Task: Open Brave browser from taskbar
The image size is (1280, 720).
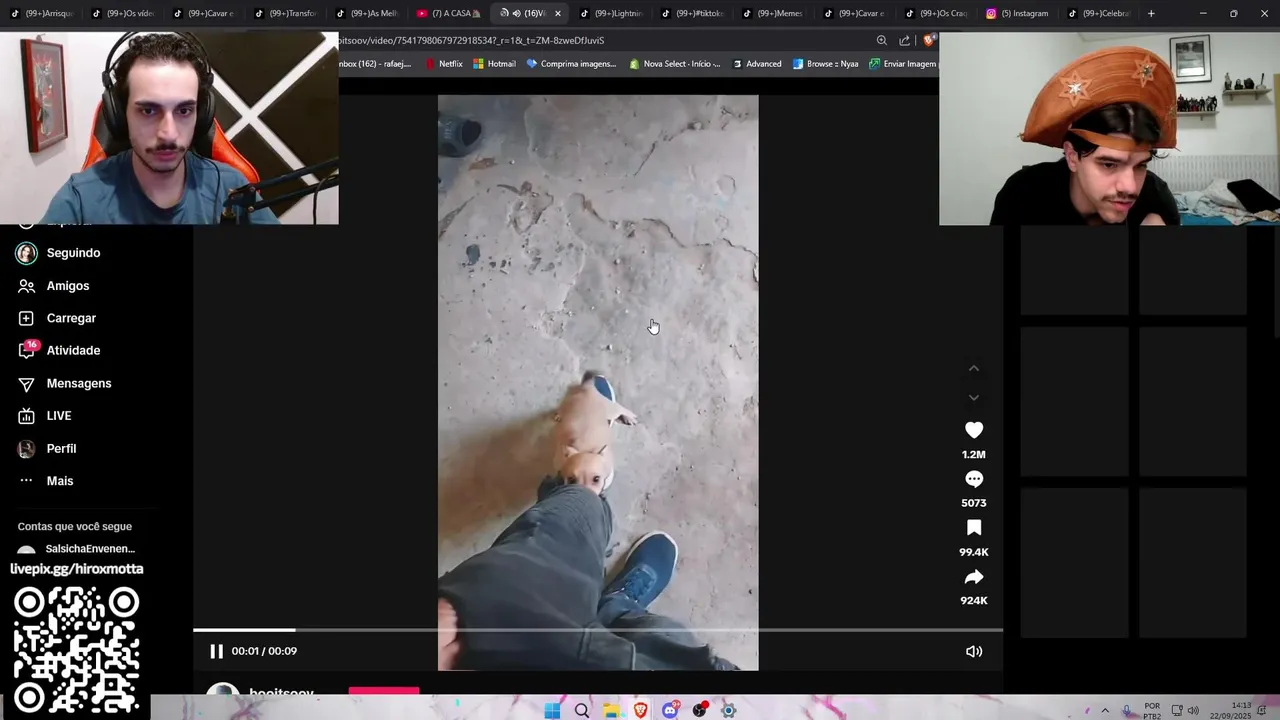Action: coord(640,711)
